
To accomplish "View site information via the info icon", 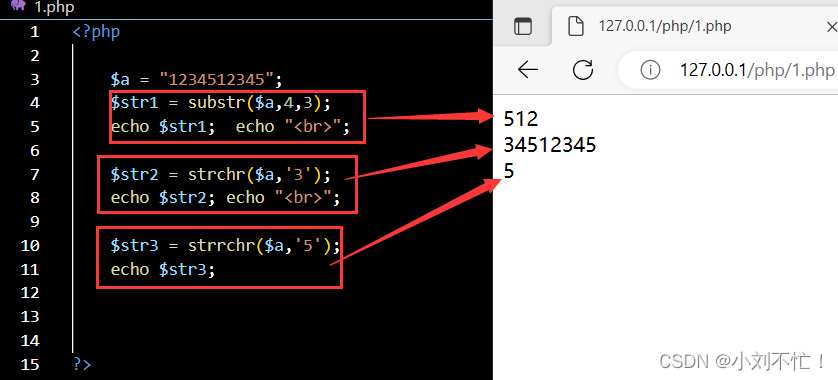I will (x=650, y=70).
